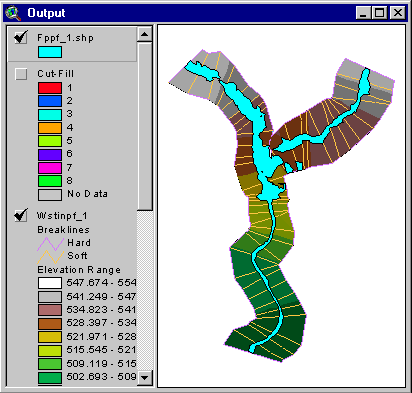The width and height of the screenshot is (412, 393).
Task: Click the legend vertical scrollbar thumb
Action: [x=145, y=126]
